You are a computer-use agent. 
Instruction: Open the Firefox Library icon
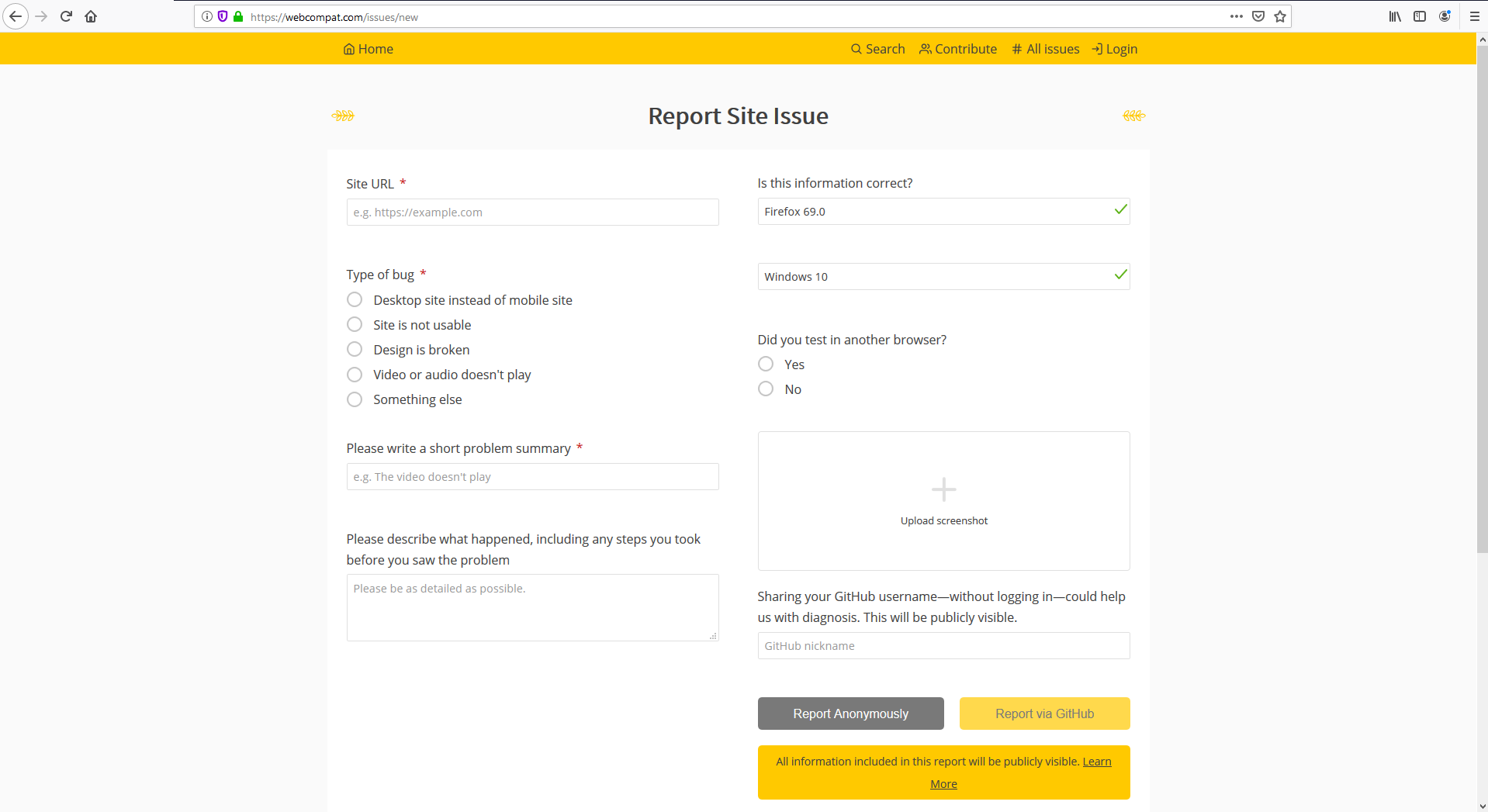click(x=1394, y=16)
